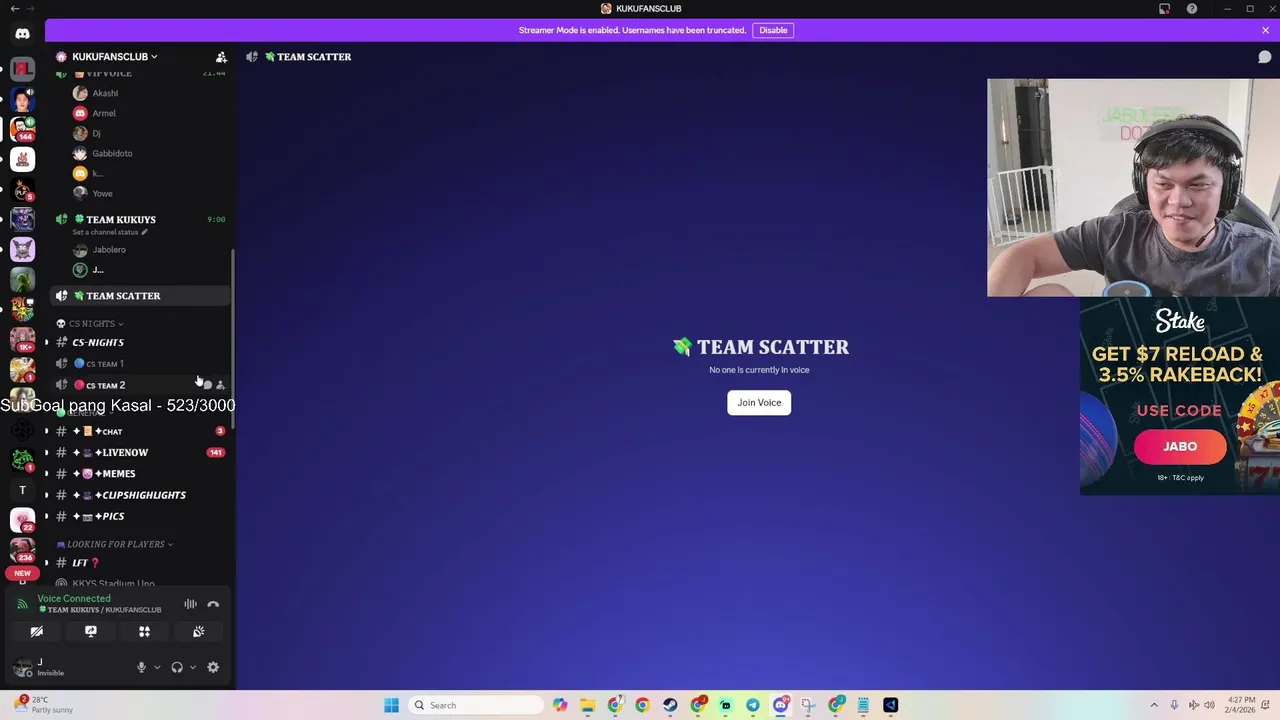Open headphone output options arrow
This screenshot has height=720, width=1280.
[x=193, y=667]
